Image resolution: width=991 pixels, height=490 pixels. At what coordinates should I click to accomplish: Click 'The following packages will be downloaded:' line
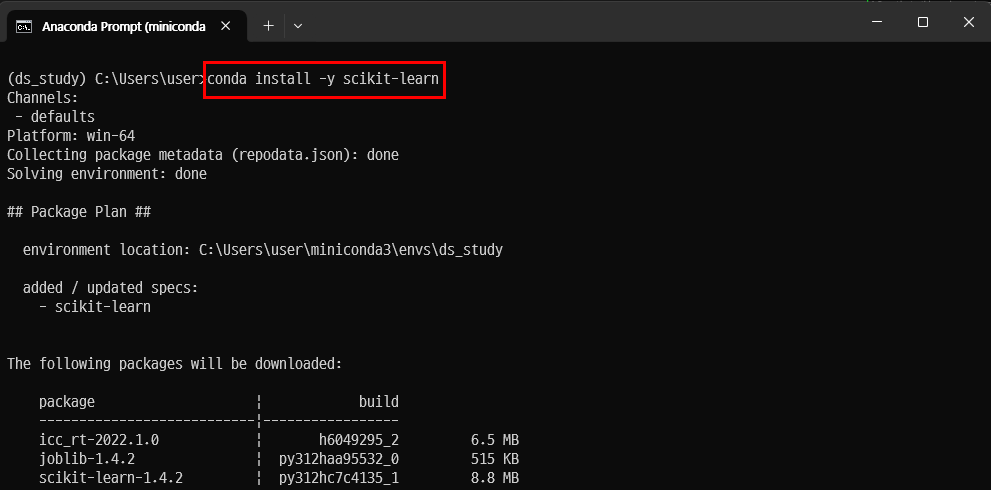point(174,364)
